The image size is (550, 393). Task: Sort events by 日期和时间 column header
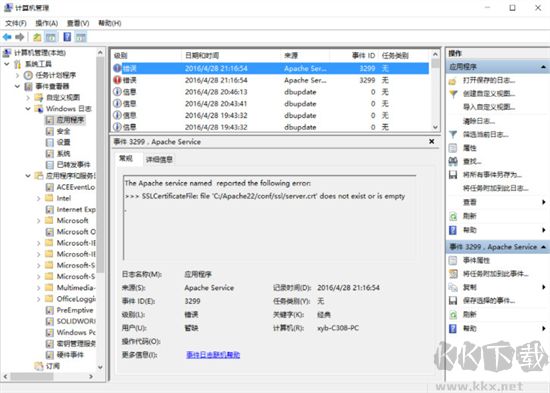pyautogui.click(x=232, y=55)
